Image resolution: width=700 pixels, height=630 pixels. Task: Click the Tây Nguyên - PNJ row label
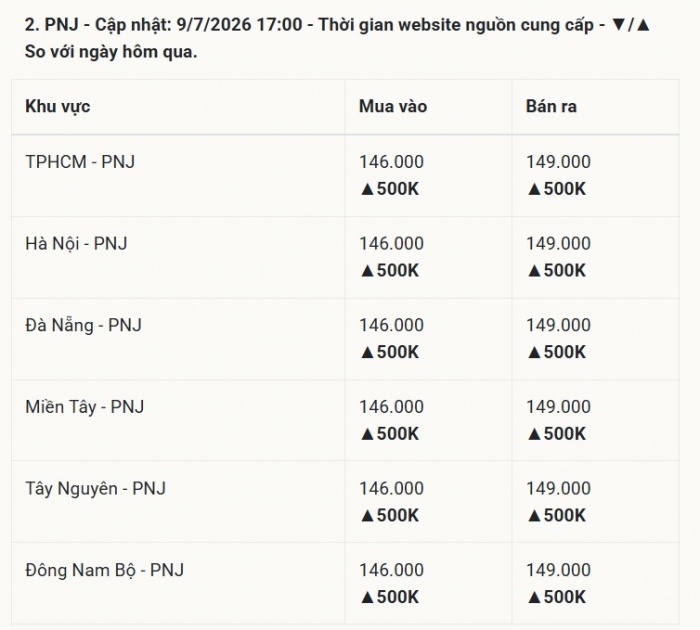coord(96,489)
